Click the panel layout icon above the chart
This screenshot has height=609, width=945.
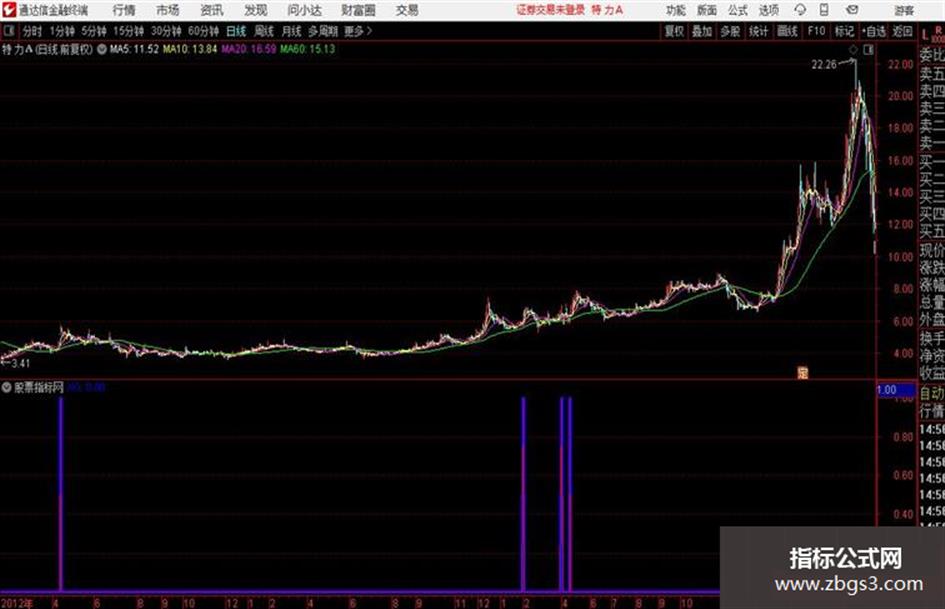click(868, 50)
